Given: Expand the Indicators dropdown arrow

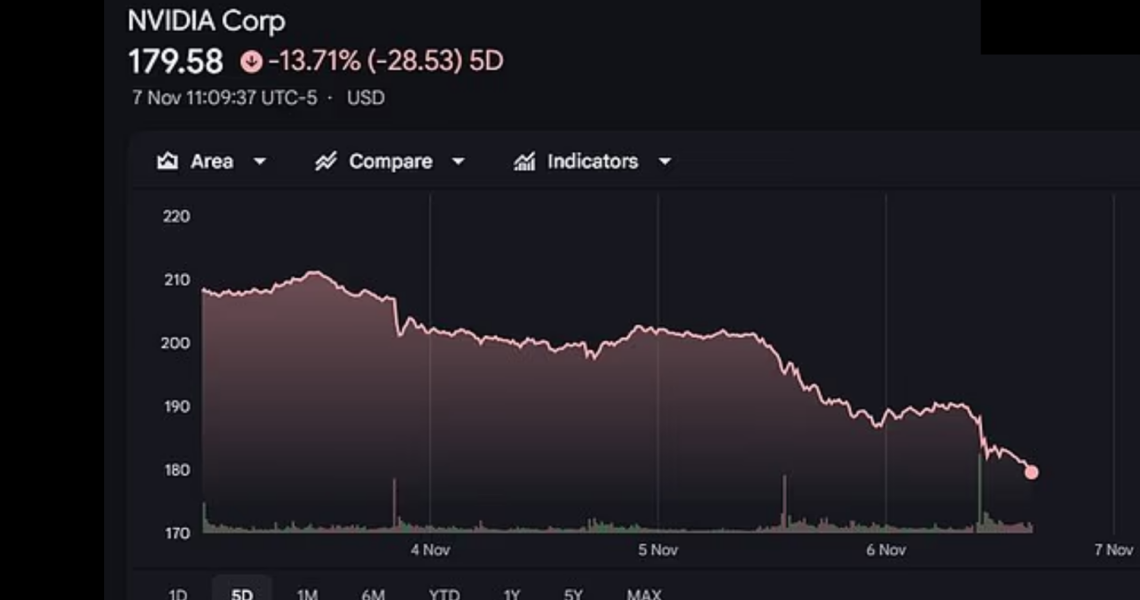Looking at the screenshot, I should pos(665,161).
